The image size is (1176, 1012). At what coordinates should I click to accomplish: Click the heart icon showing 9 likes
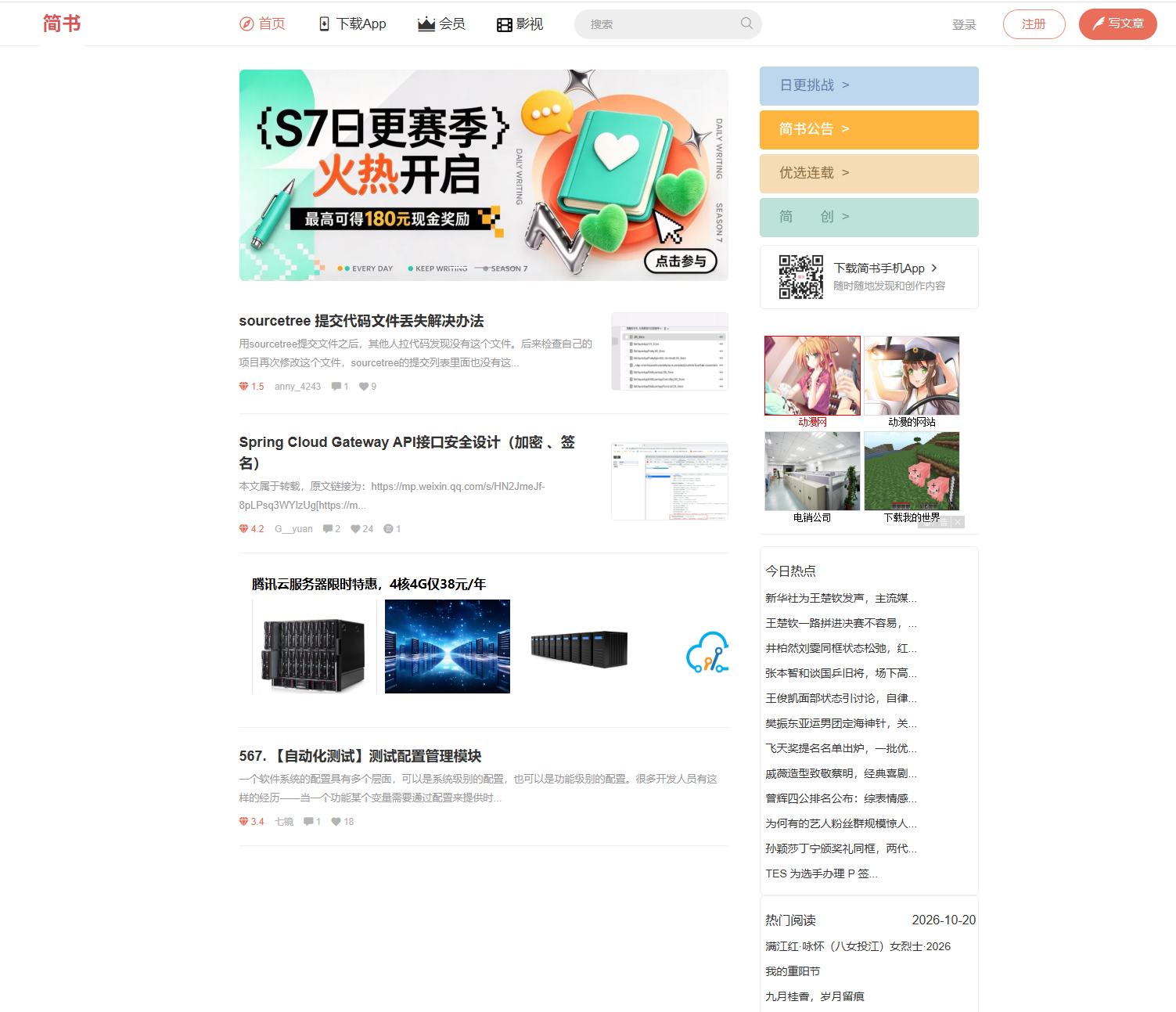click(364, 386)
